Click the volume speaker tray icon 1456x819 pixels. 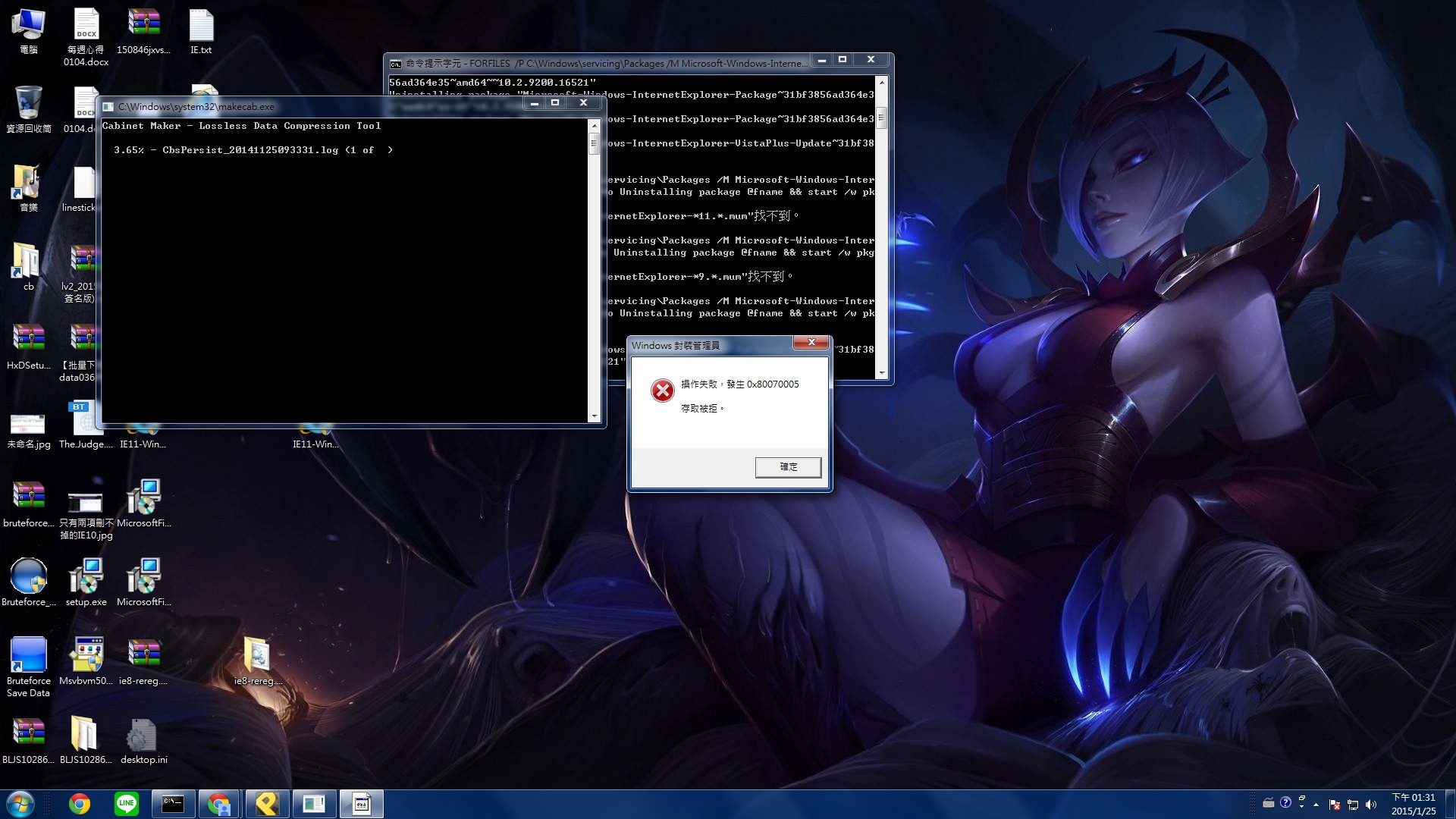tap(1371, 805)
